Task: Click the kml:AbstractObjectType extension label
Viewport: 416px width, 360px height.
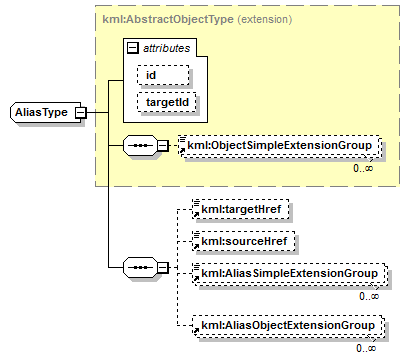Action: point(197,19)
